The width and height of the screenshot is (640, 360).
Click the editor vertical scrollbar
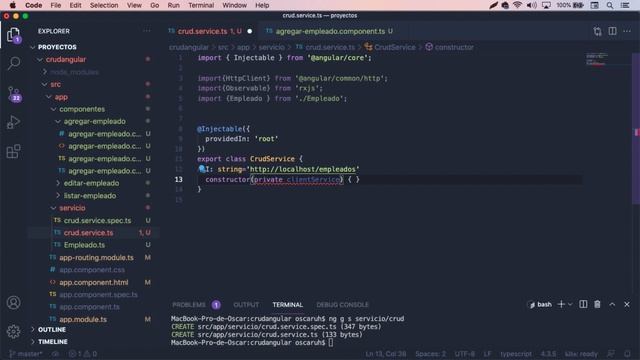click(636, 129)
